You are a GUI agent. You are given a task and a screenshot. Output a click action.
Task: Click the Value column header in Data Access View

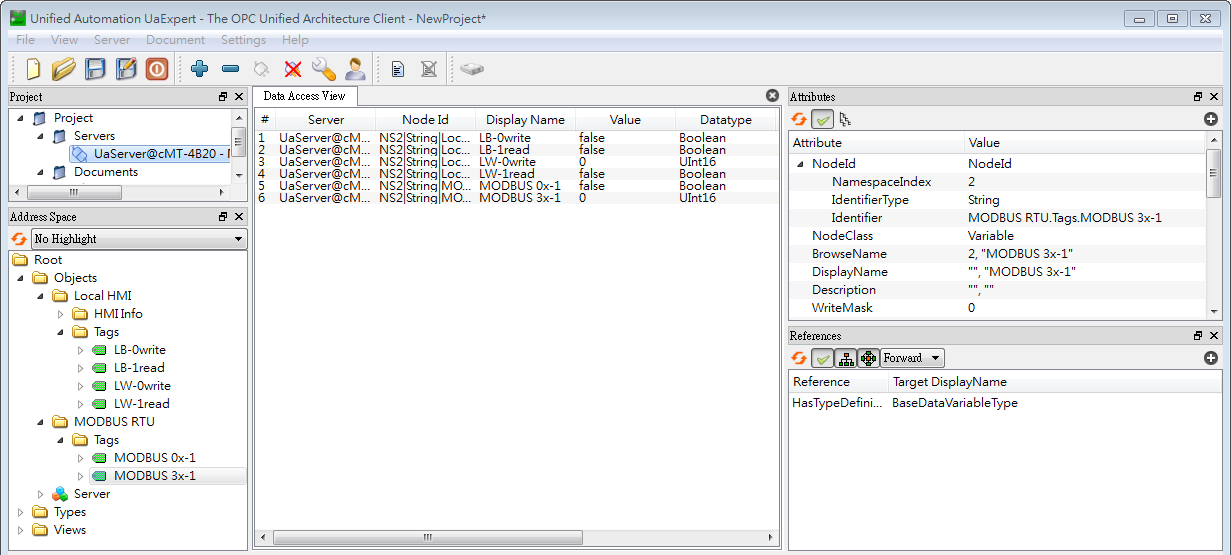point(625,120)
